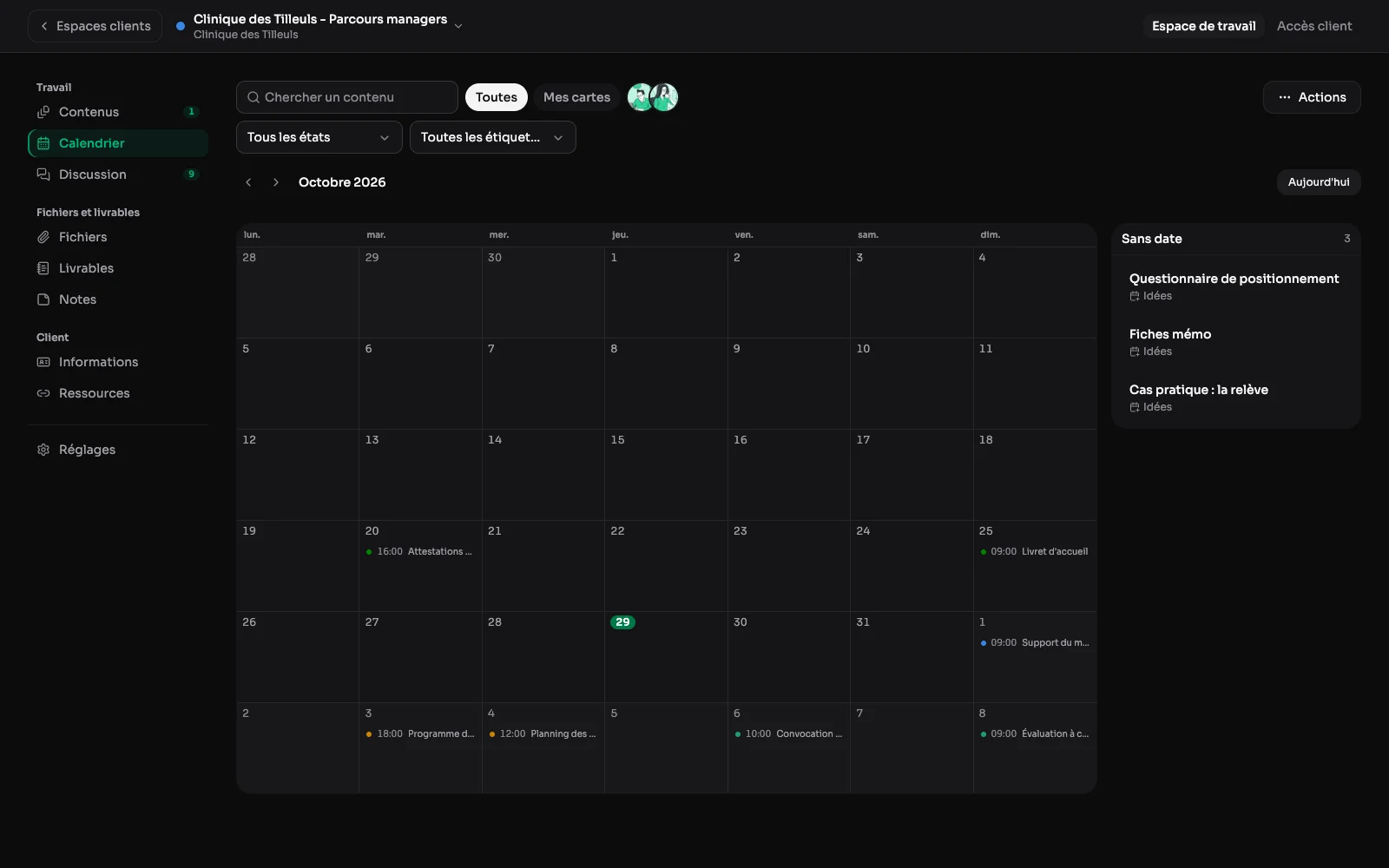
Task: Open the 16:00 Attestations event
Action: [420, 552]
